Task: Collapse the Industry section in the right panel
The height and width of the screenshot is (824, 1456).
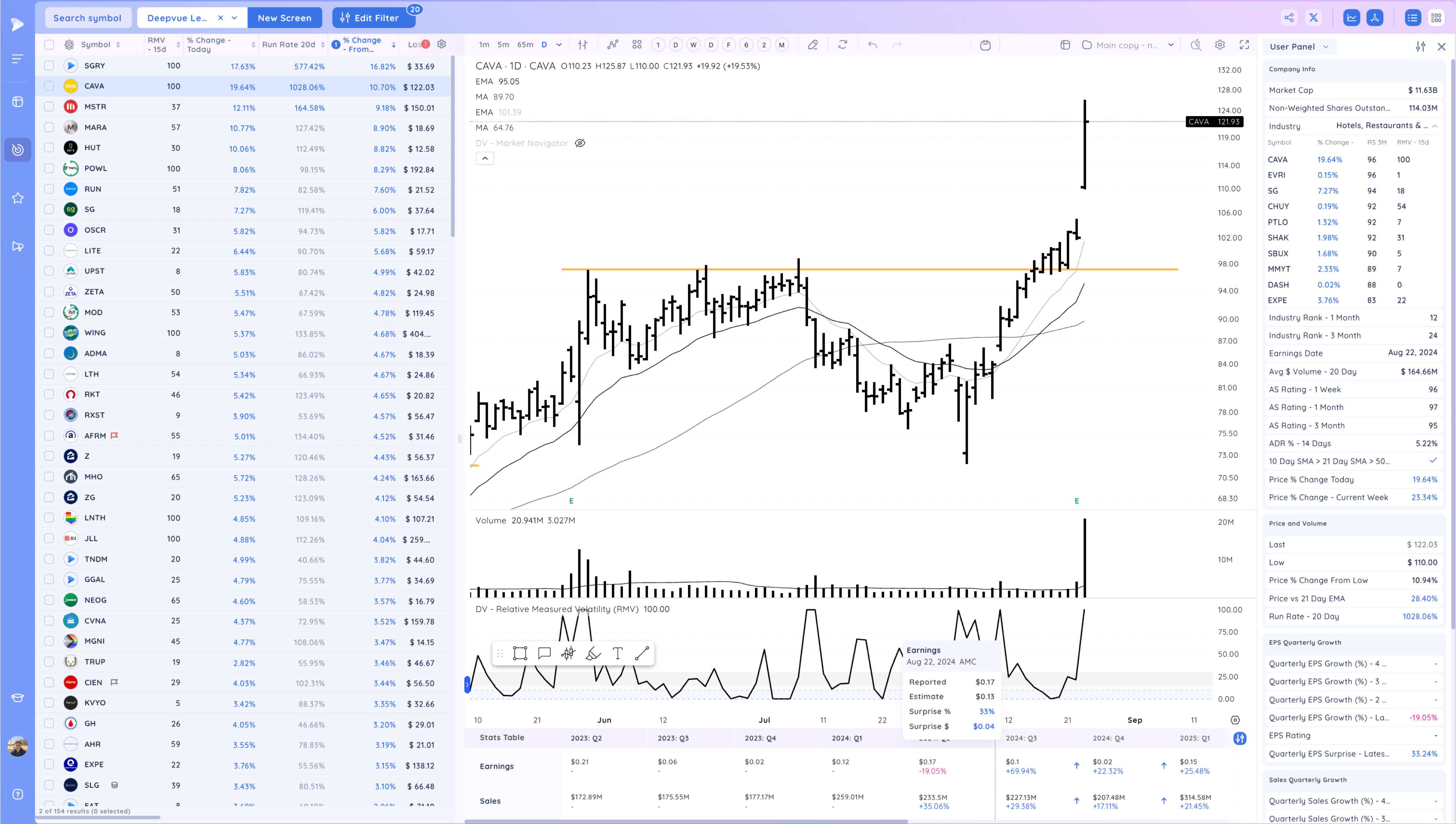Action: point(1435,126)
